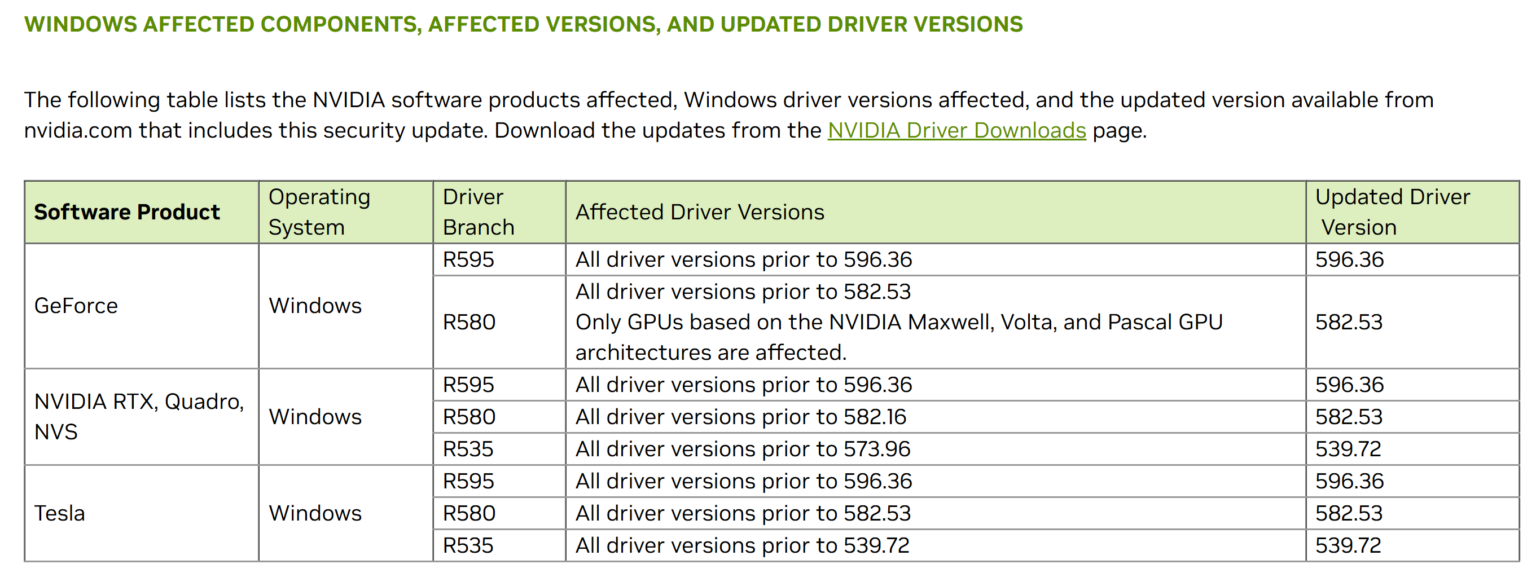Select the R595 branch cell for GeForce
The height and width of the screenshot is (573, 1536).
(499, 260)
